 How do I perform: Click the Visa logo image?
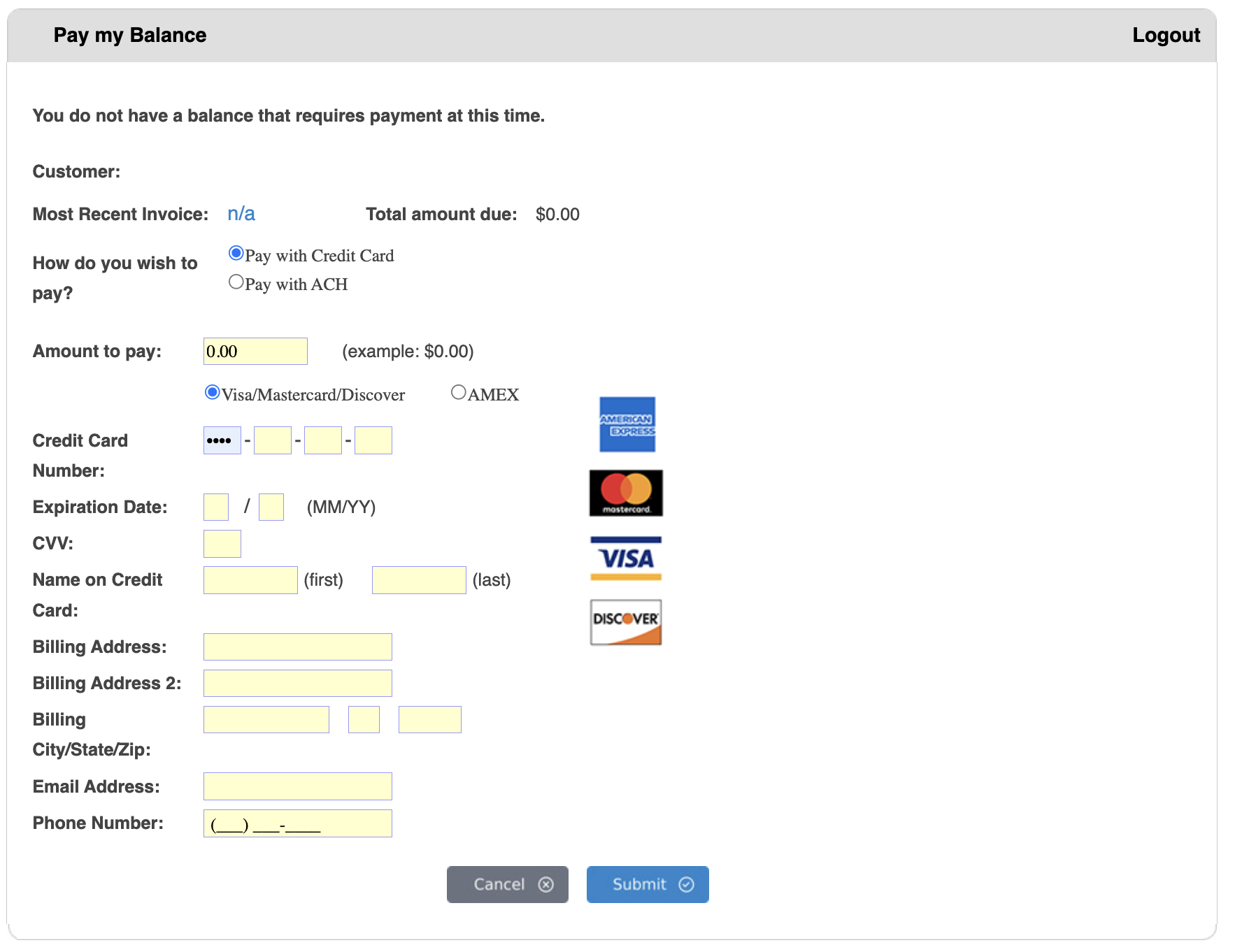pos(626,557)
